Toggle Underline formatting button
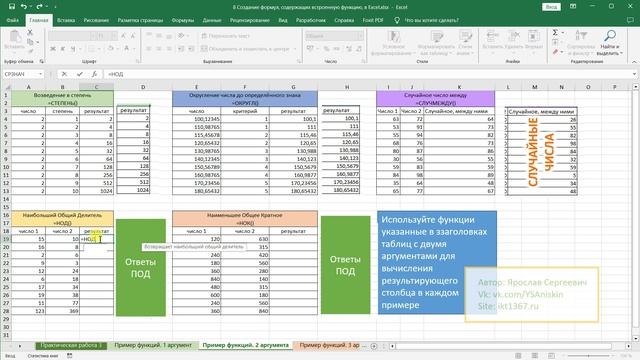 [73, 49]
